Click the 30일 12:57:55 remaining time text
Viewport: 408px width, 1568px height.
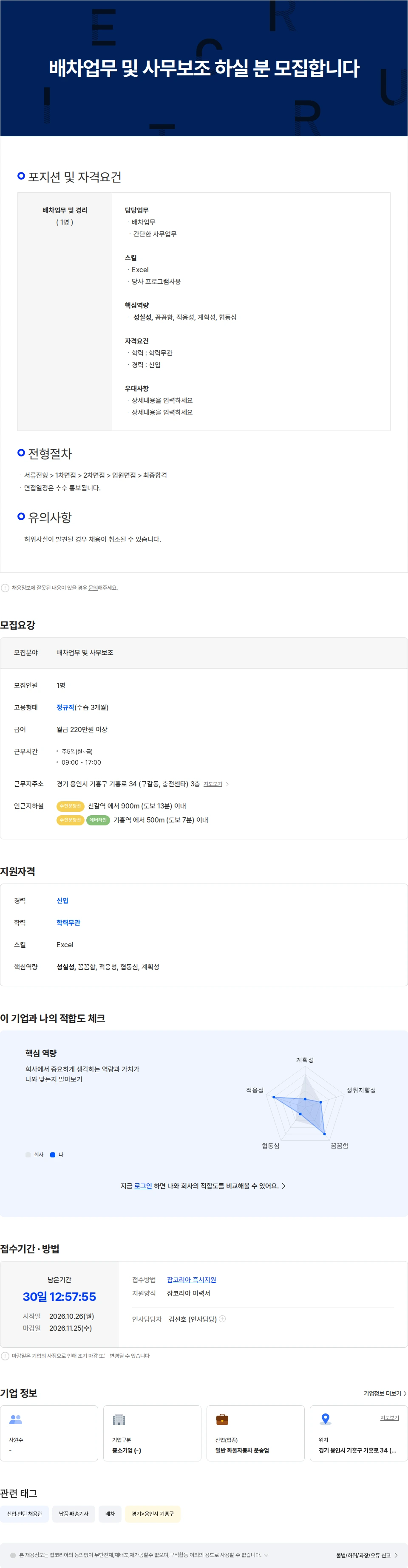pyautogui.click(x=59, y=1297)
